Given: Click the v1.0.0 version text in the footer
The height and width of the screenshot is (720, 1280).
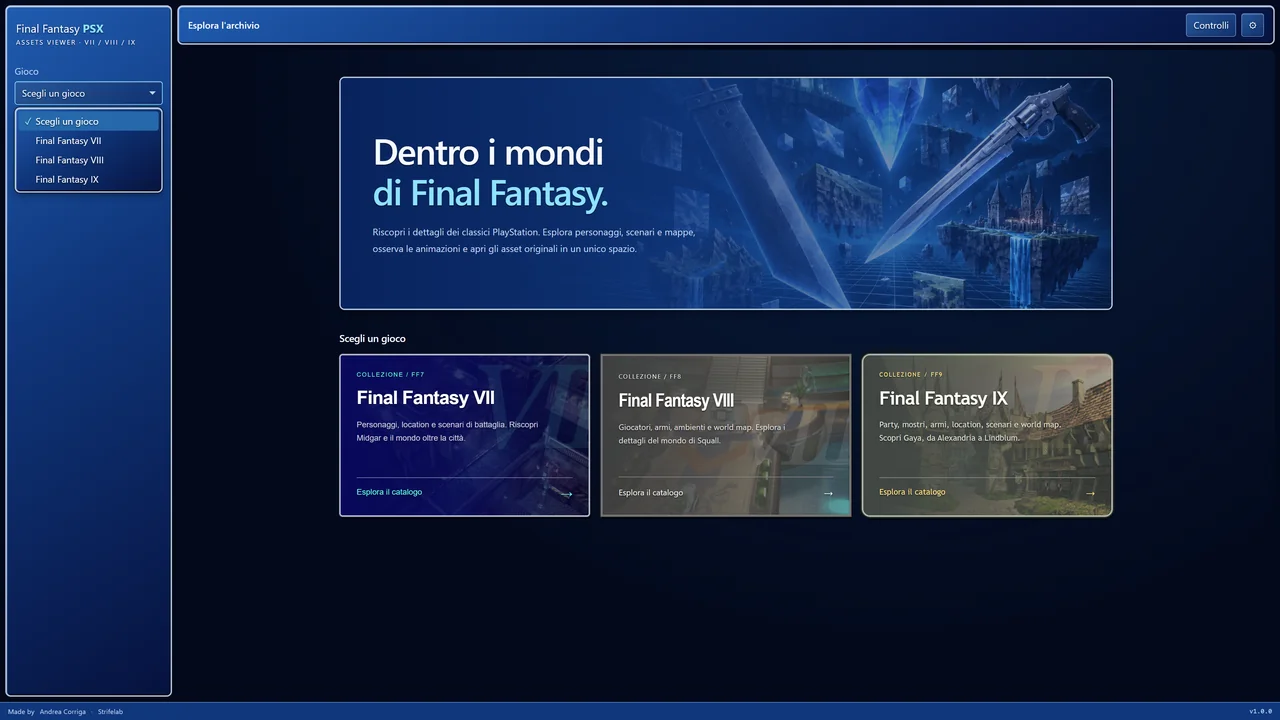Looking at the screenshot, I should coord(1260,711).
